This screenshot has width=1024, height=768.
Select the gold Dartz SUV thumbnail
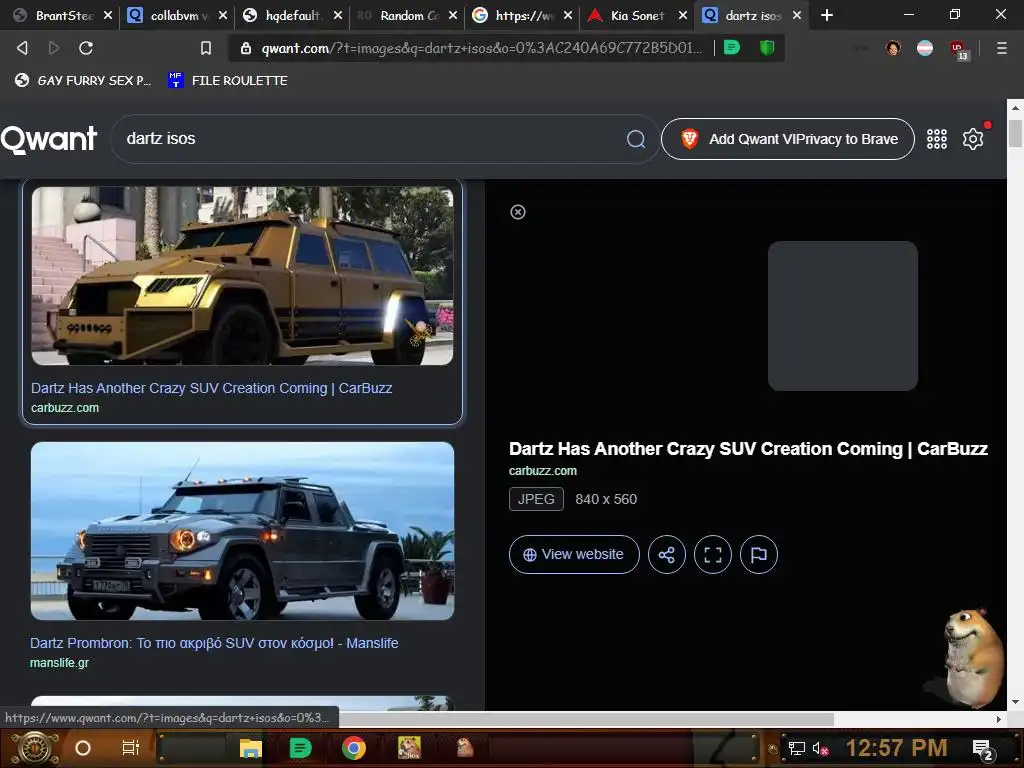click(x=242, y=276)
